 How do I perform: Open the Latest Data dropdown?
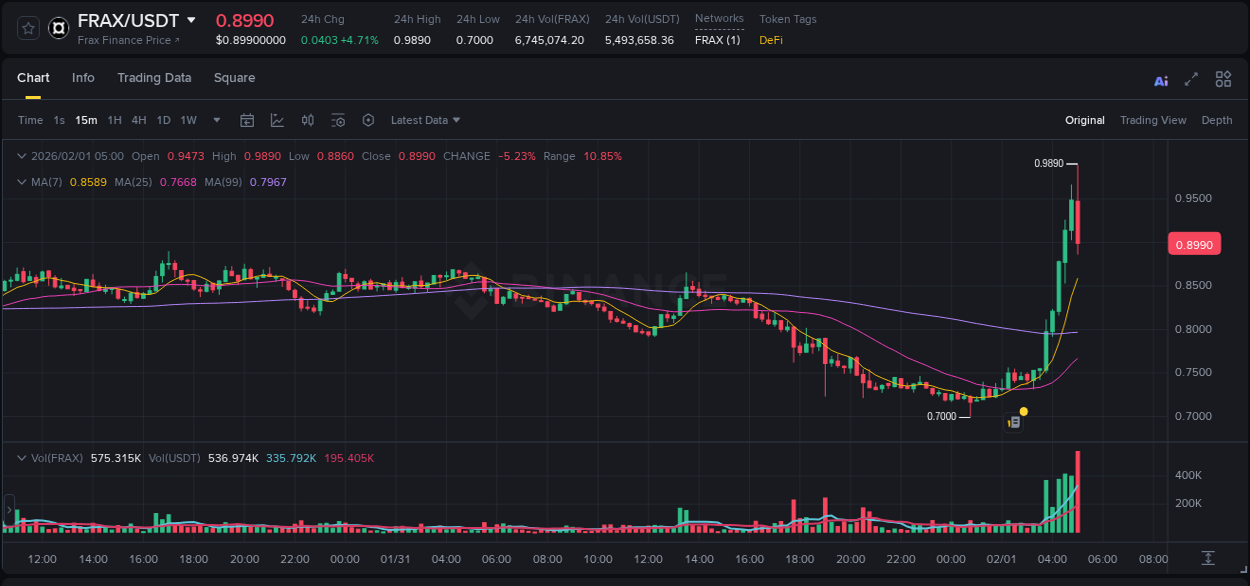pyautogui.click(x=425, y=119)
